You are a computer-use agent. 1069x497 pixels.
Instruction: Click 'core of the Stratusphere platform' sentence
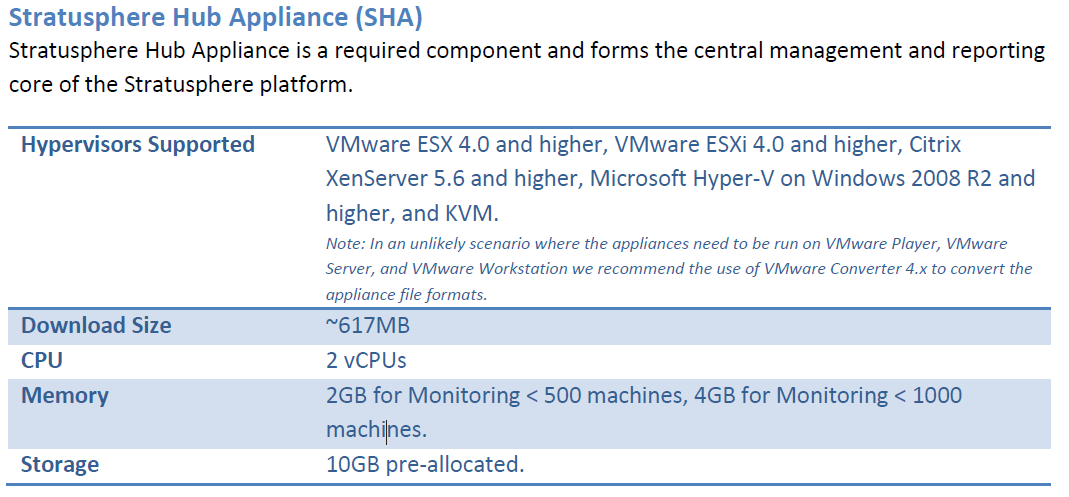coord(181,87)
